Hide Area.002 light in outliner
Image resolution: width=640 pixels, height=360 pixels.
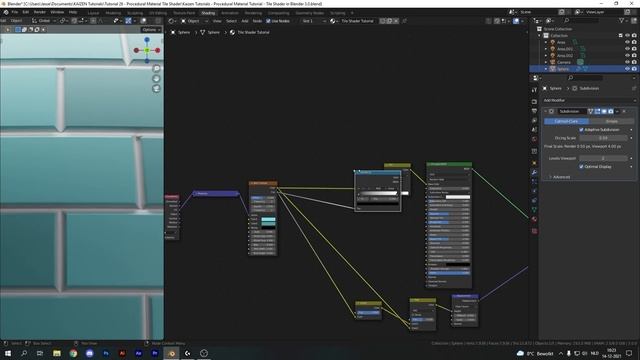click(627, 56)
